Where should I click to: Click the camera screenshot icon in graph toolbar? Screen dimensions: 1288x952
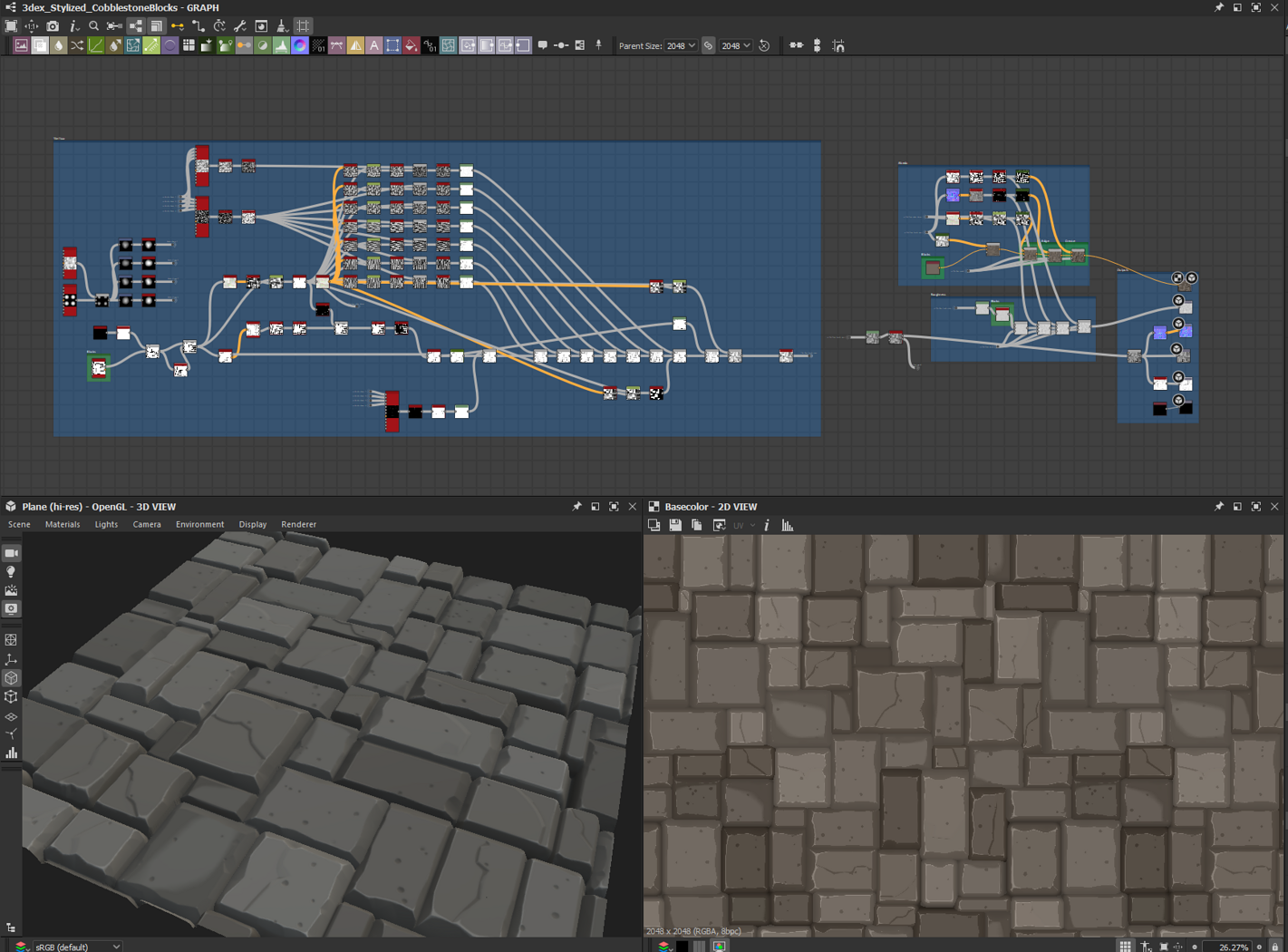pyautogui.click(x=53, y=26)
